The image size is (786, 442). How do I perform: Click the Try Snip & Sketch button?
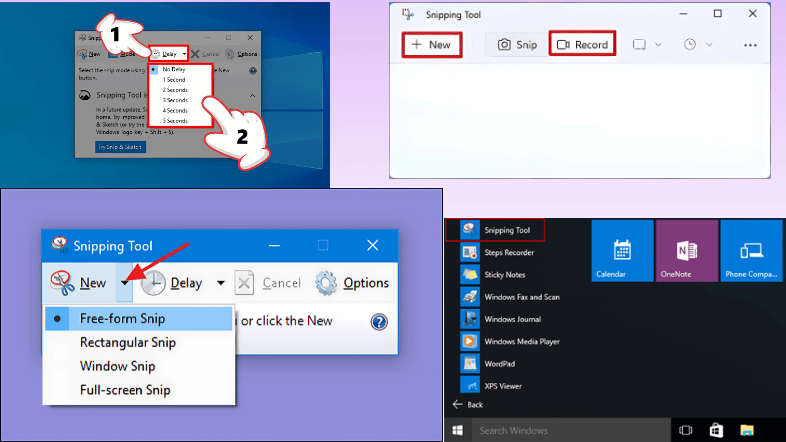coord(120,147)
